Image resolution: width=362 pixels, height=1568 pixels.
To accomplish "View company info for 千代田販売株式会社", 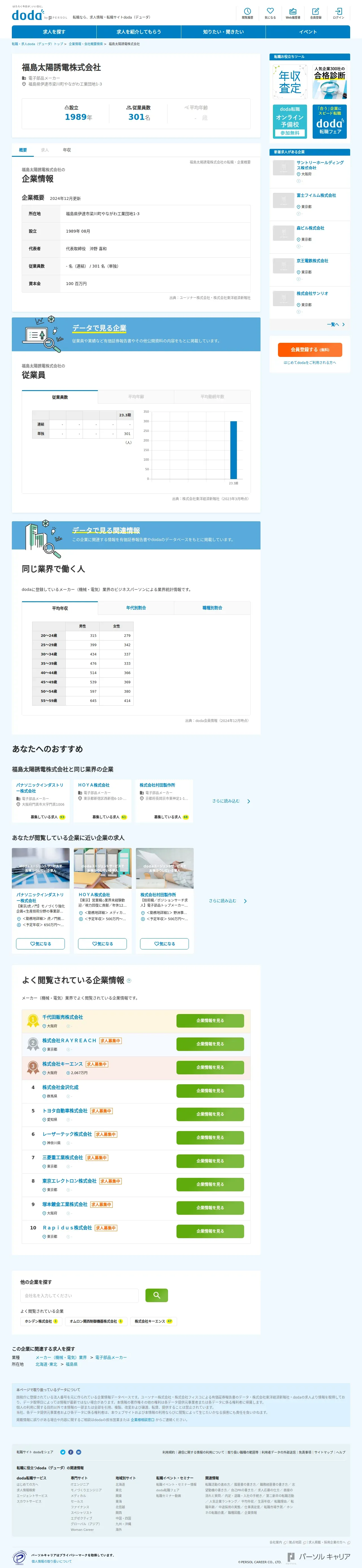I will click(210, 1020).
